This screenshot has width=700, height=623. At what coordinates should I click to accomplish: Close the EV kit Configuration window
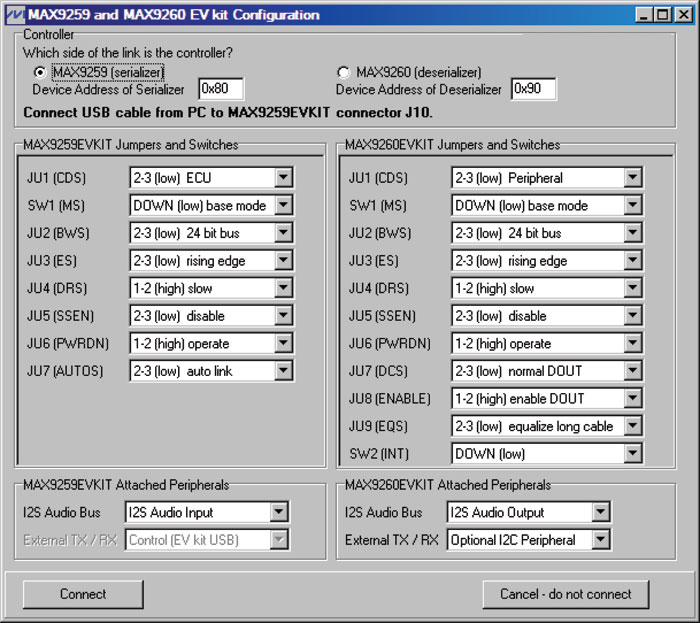684,15
